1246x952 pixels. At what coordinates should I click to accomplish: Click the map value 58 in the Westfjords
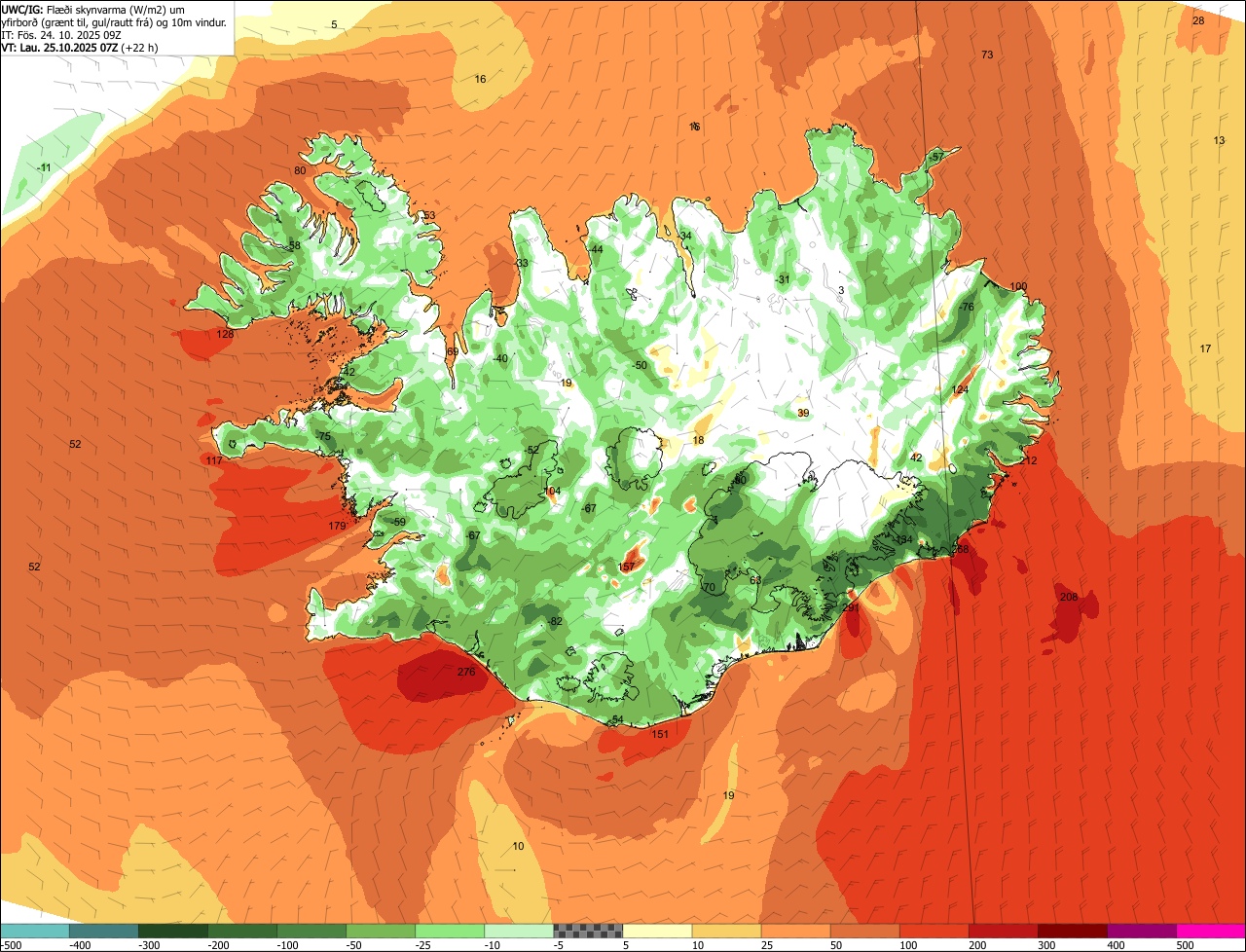click(294, 247)
